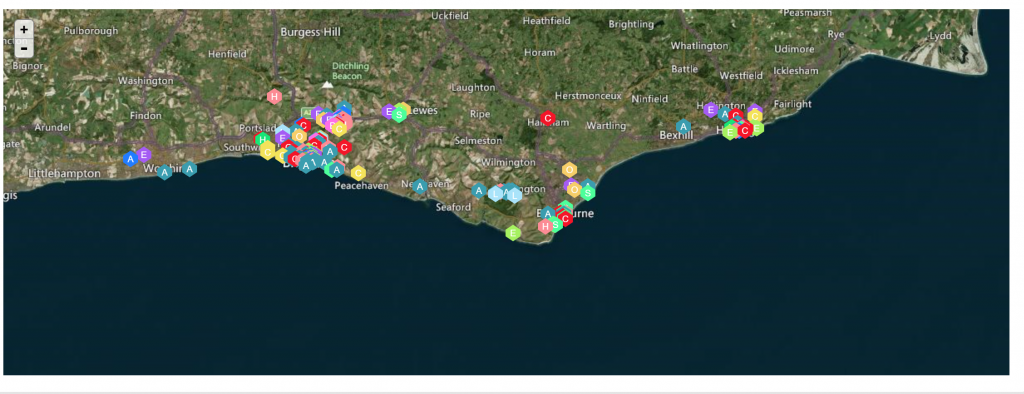Select the yellow C marker above Peacehaven
1024x394 pixels.
coord(358,173)
